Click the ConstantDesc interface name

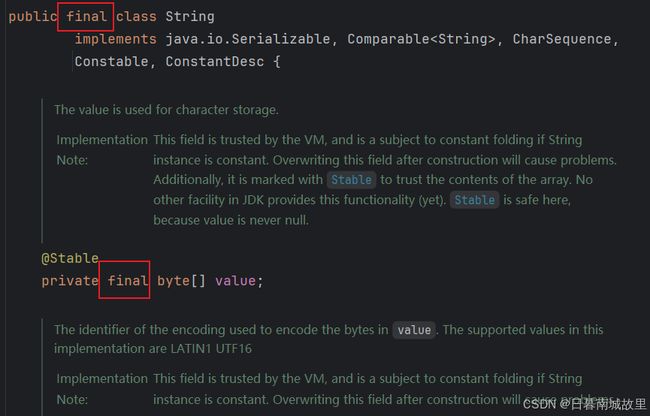[x=214, y=61]
